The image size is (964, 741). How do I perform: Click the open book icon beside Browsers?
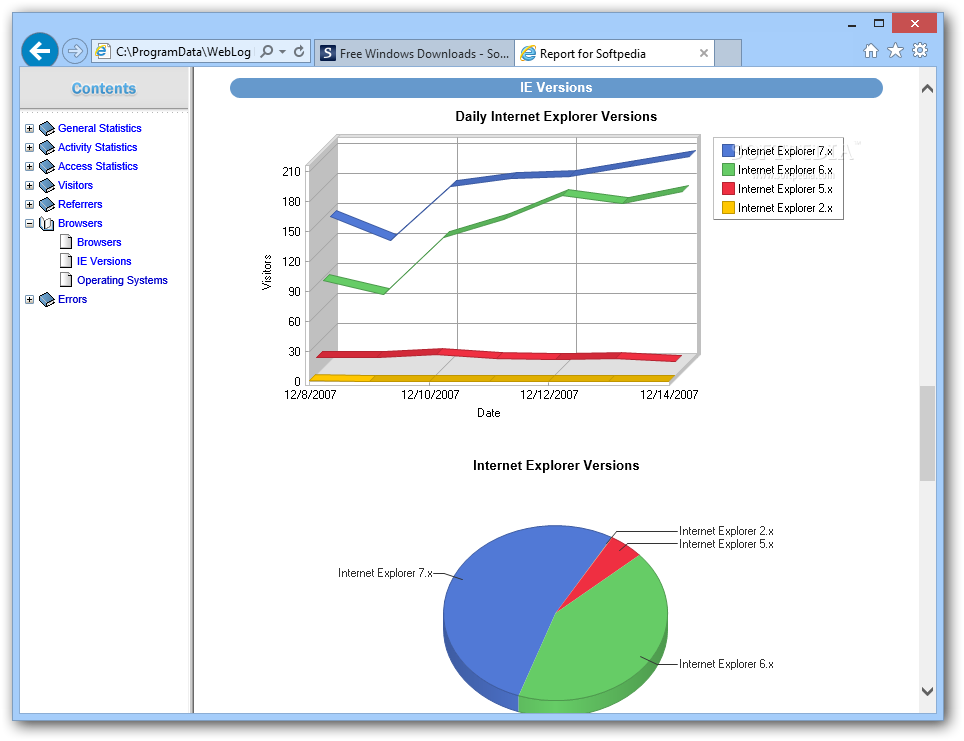(x=47, y=224)
